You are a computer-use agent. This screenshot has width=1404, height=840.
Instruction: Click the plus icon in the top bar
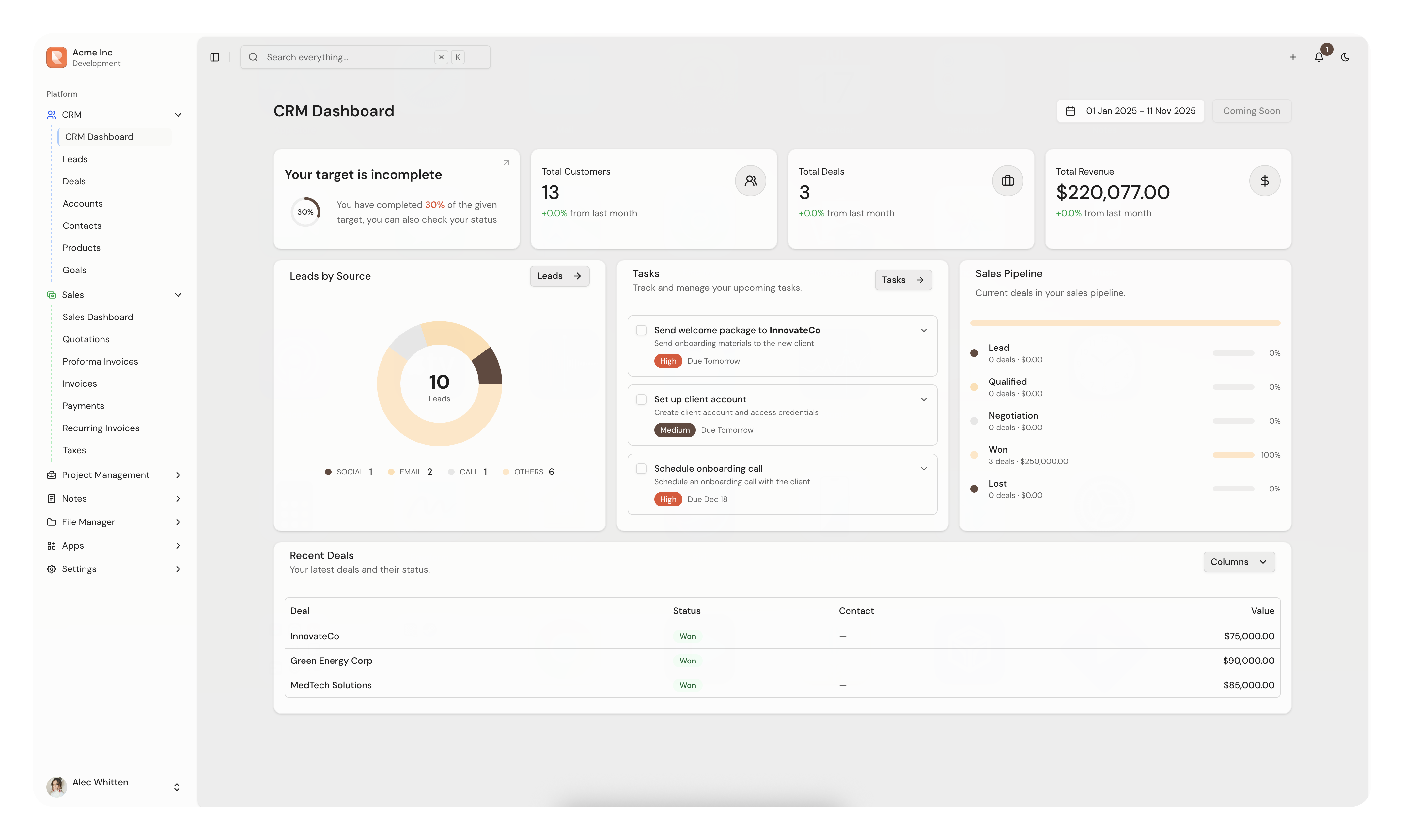coord(1292,56)
